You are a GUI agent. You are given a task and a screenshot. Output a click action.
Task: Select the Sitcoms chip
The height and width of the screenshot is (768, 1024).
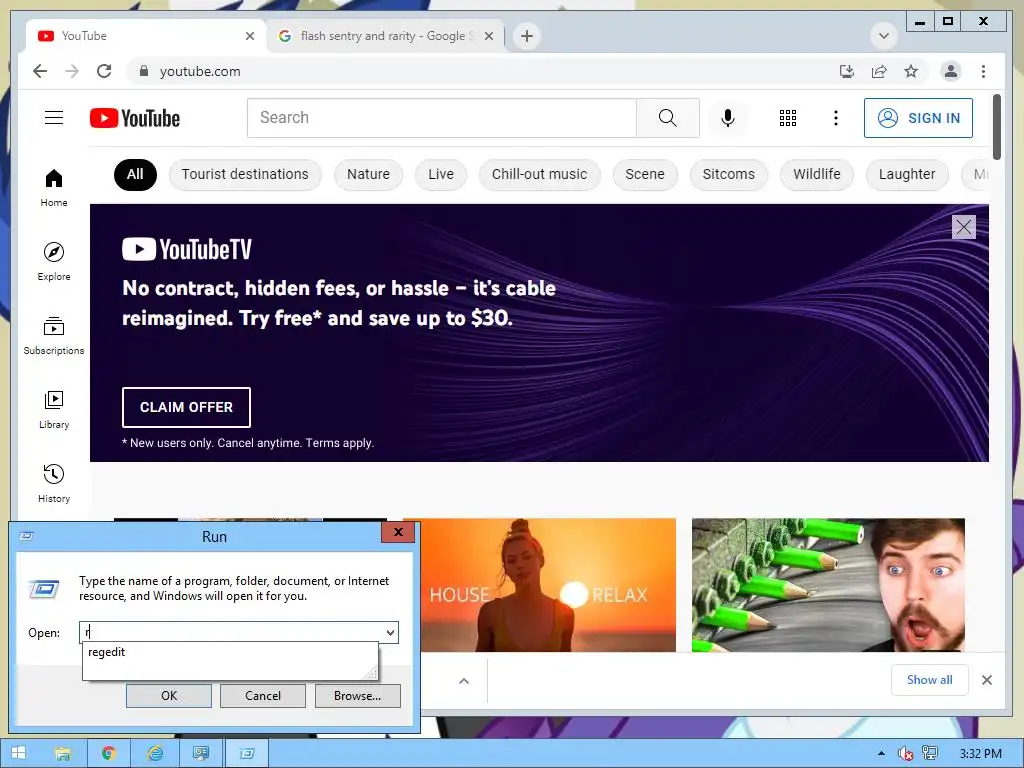click(x=728, y=174)
